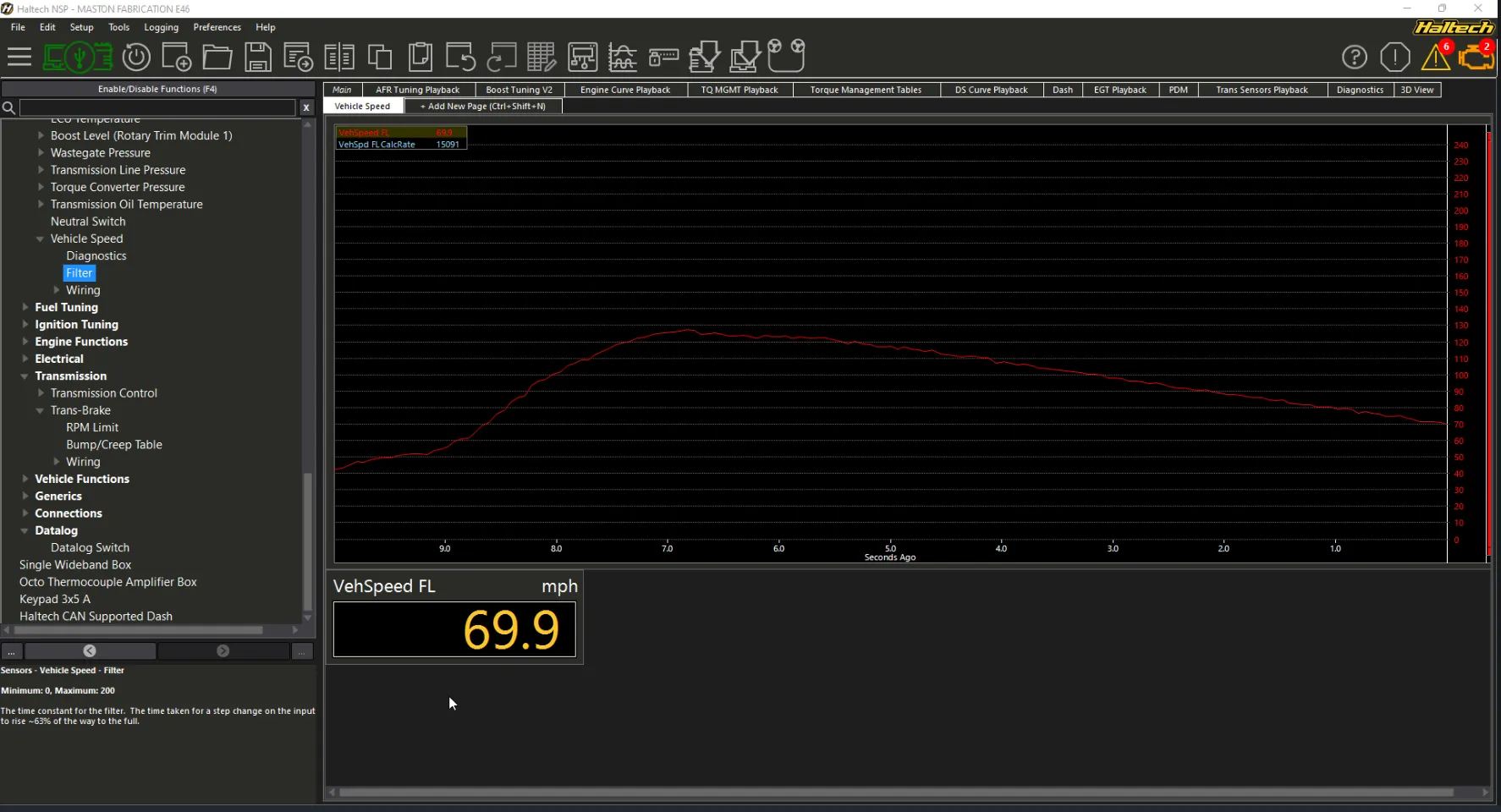Click the lock ruler icon

pos(663,58)
